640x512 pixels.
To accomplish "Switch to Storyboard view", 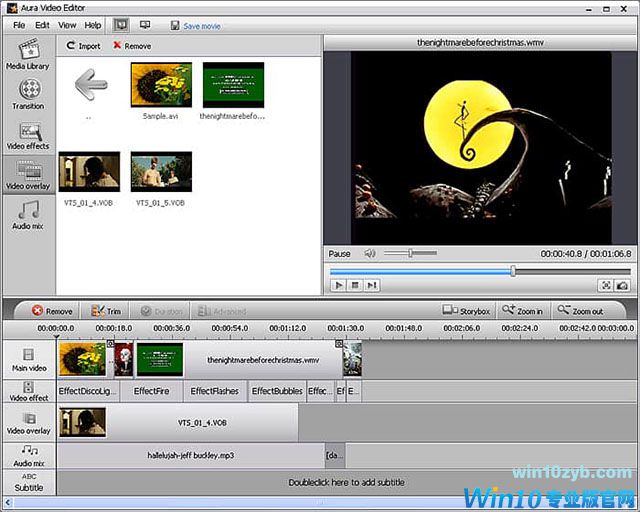I will point(466,311).
